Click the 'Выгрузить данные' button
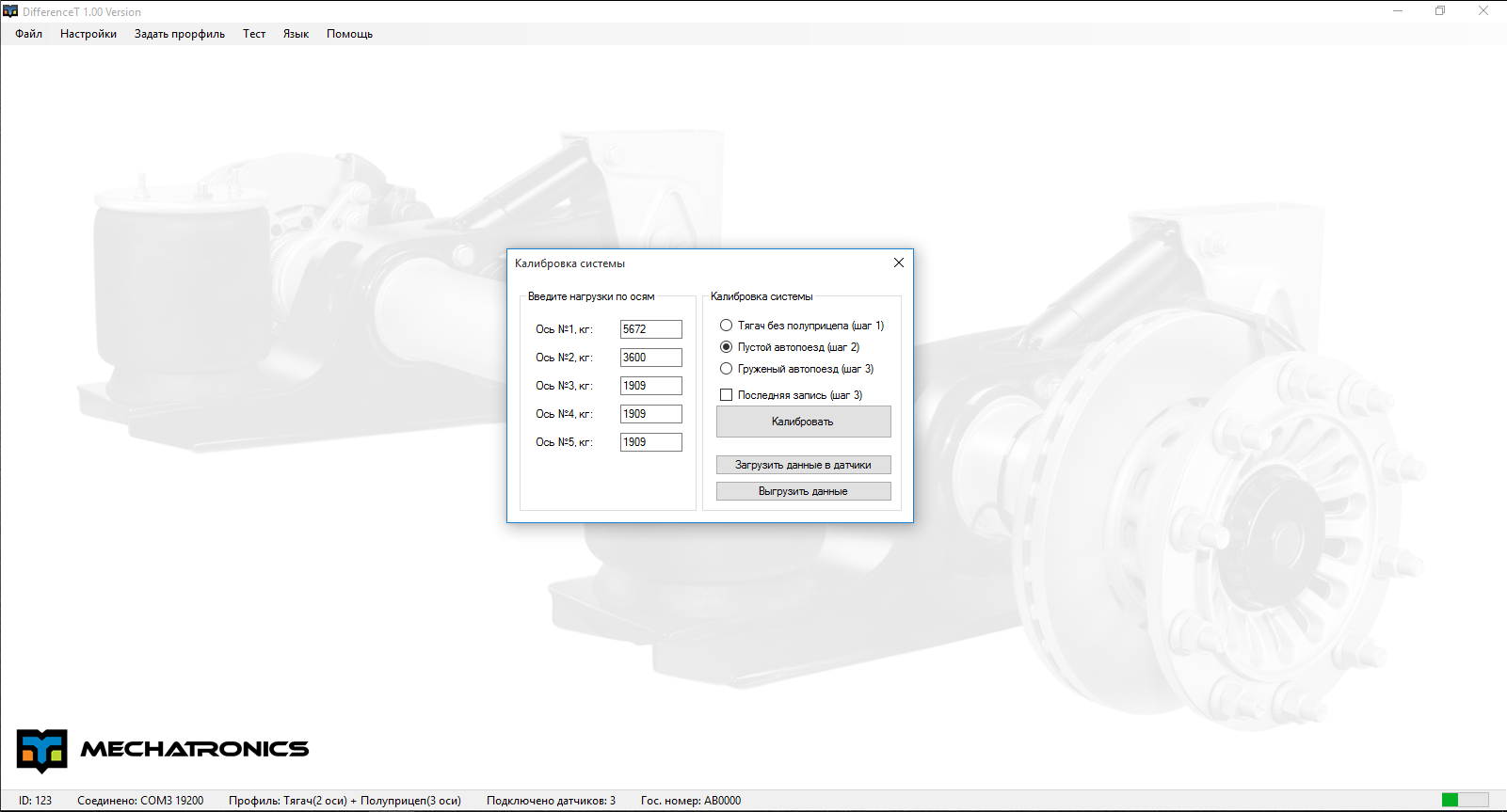The height and width of the screenshot is (812, 1507). click(x=803, y=491)
